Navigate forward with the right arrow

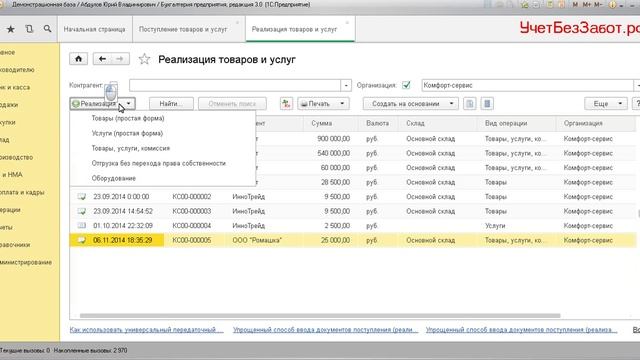click(x=120, y=59)
